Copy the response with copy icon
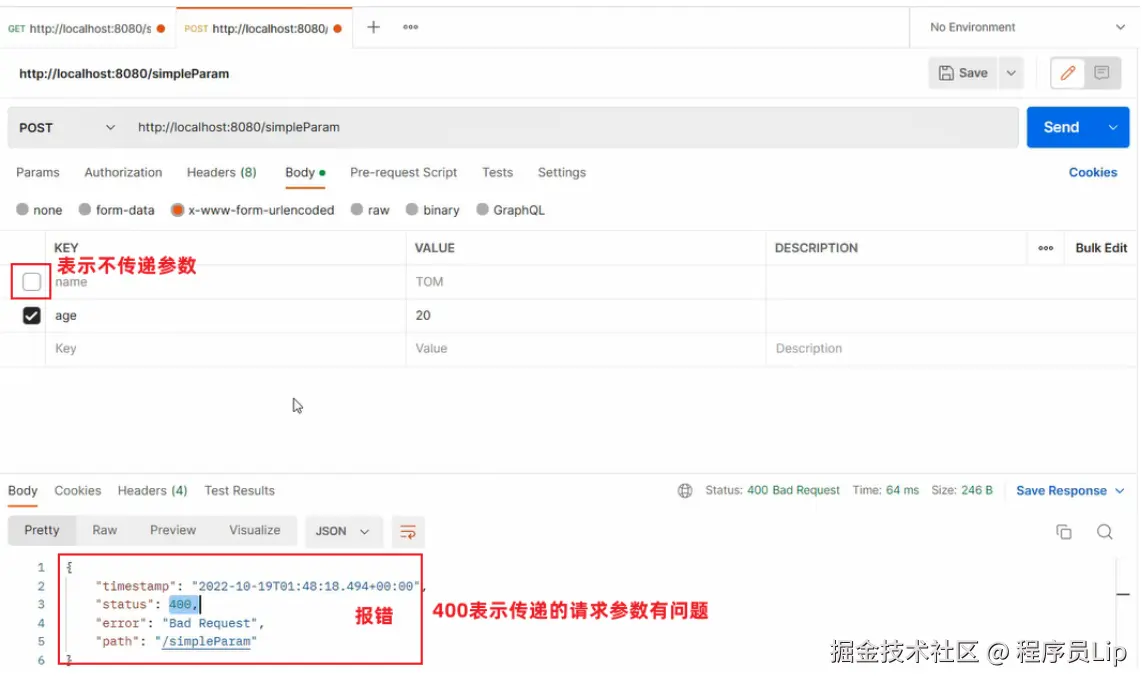Image resolution: width=1148 pixels, height=687 pixels. (x=1064, y=532)
